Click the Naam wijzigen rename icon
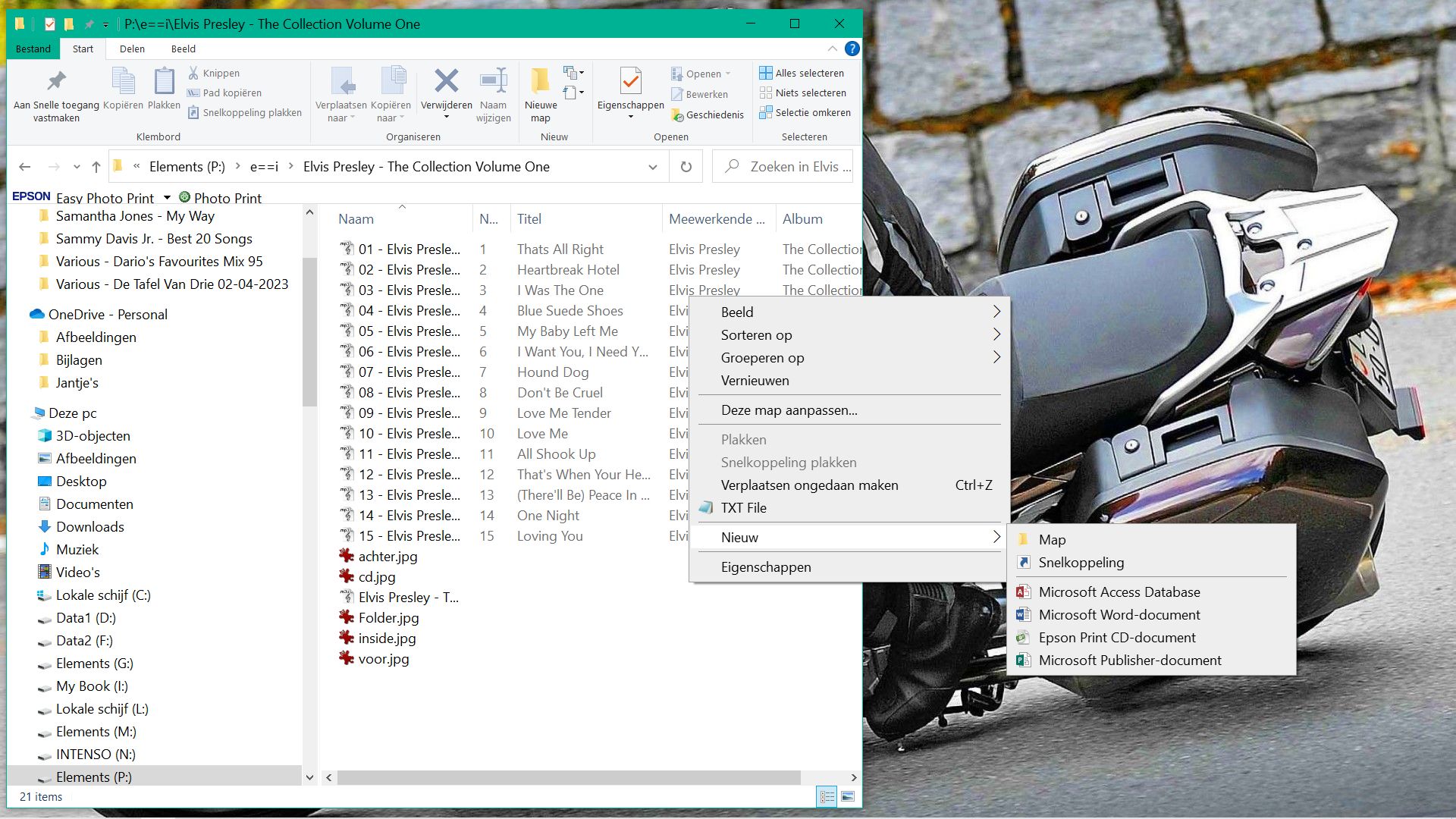Image resolution: width=1456 pixels, height=819 pixels. coord(493,81)
